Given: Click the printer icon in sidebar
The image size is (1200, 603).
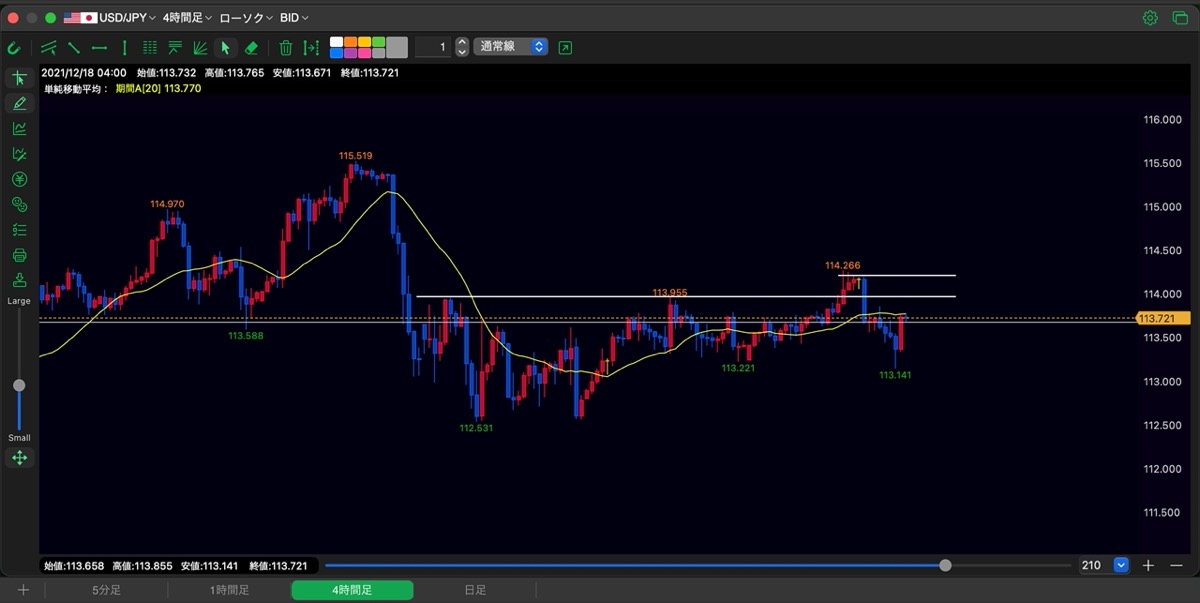Looking at the screenshot, I should tap(19, 255).
